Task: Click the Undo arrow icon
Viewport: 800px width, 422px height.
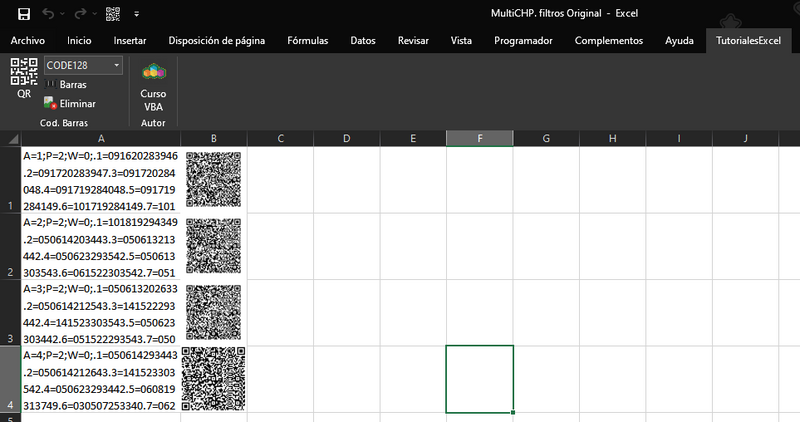Action: pyautogui.click(x=48, y=14)
